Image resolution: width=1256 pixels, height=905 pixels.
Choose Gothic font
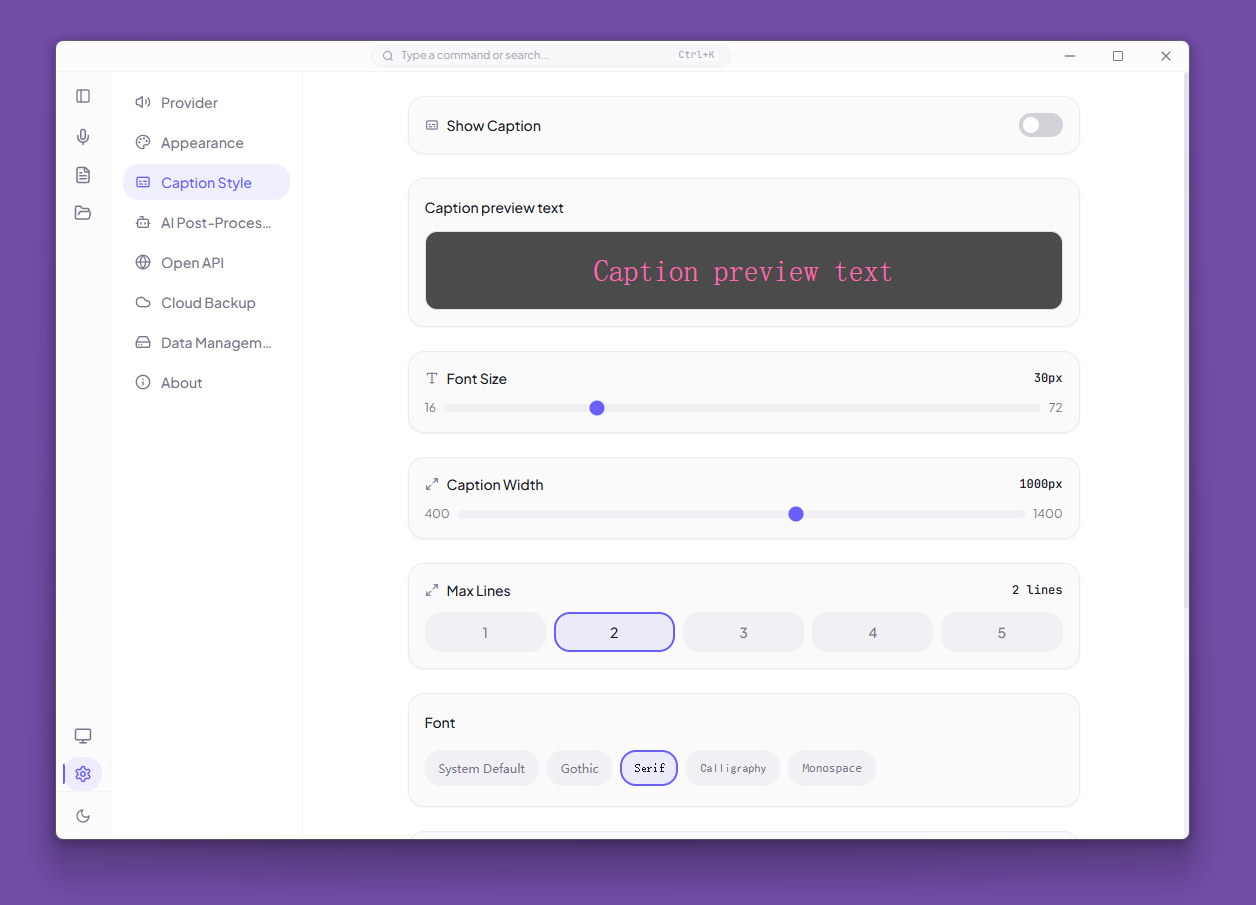coord(579,768)
